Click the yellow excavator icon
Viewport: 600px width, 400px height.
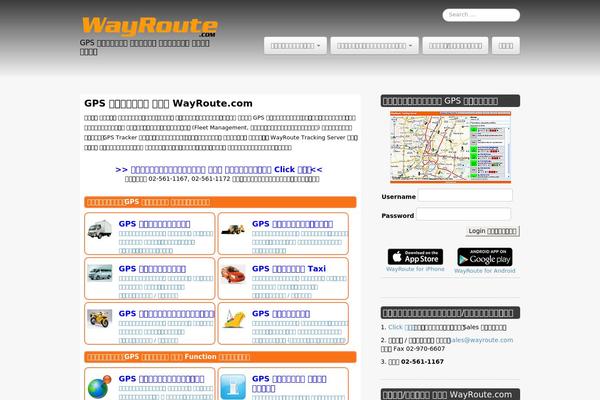(233, 229)
